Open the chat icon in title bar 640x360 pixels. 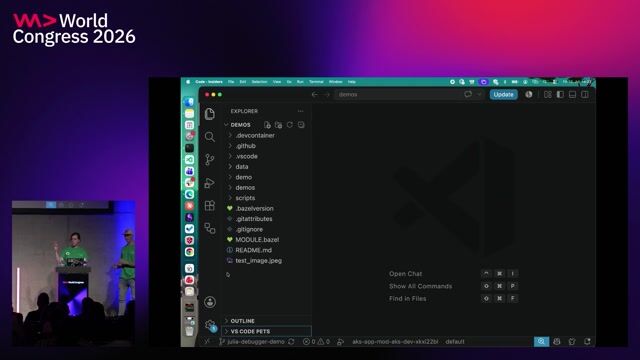pyautogui.click(x=468, y=94)
